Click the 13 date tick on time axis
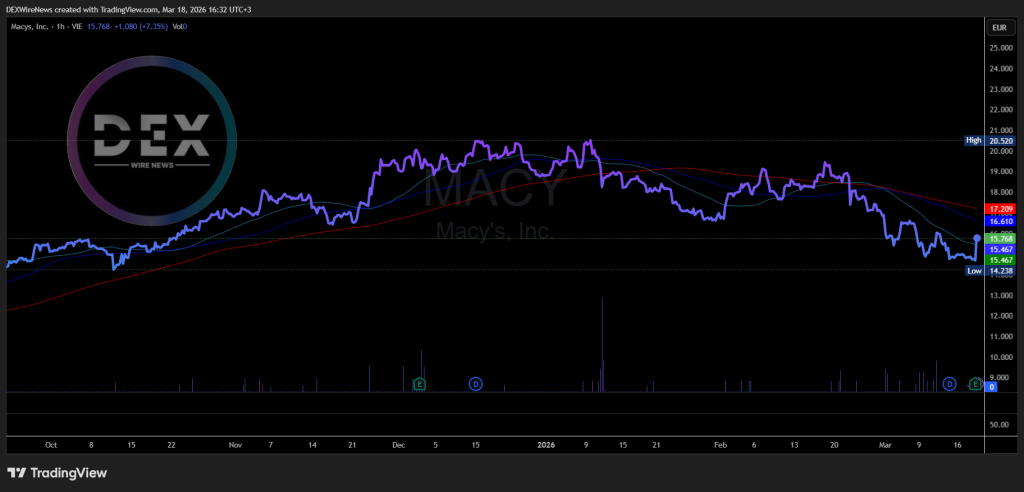The image size is (1024, 492). [794, 445]
